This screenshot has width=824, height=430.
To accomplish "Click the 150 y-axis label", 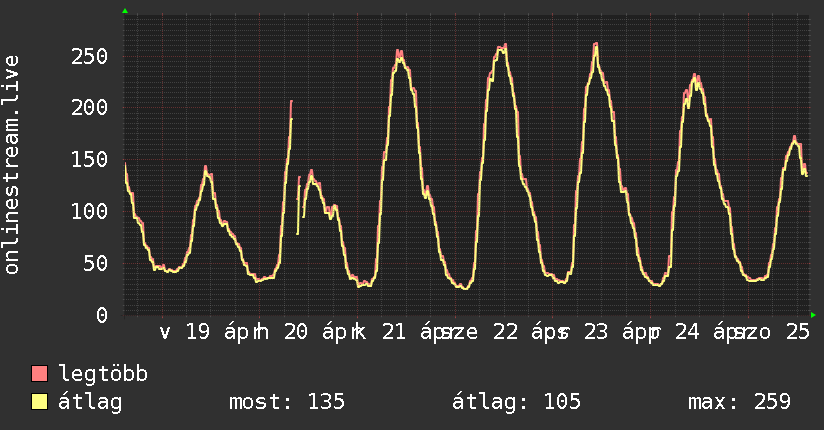I will [x=89, y=160].
